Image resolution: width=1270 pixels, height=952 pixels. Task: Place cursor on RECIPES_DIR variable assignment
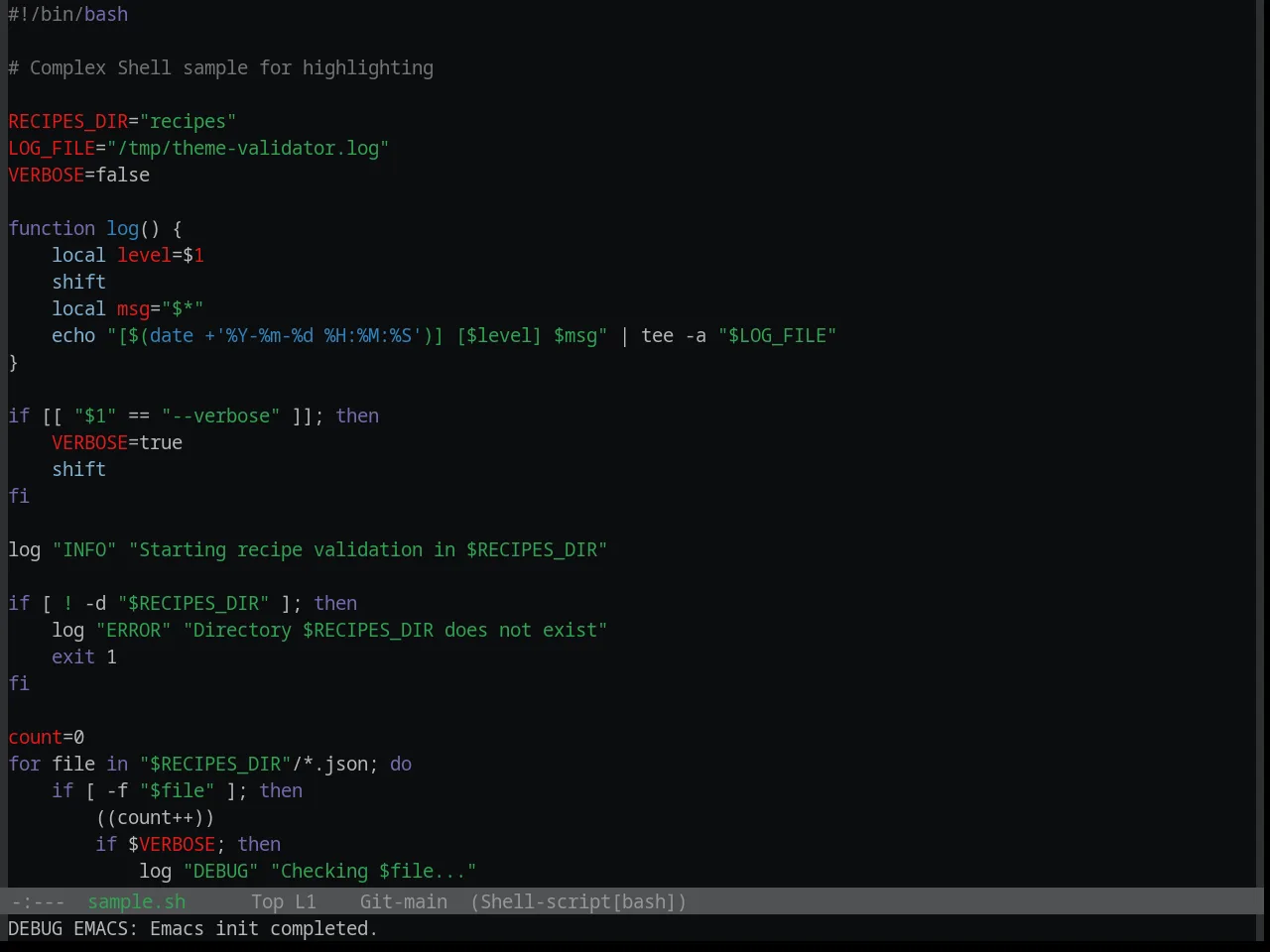pos(68,121)
